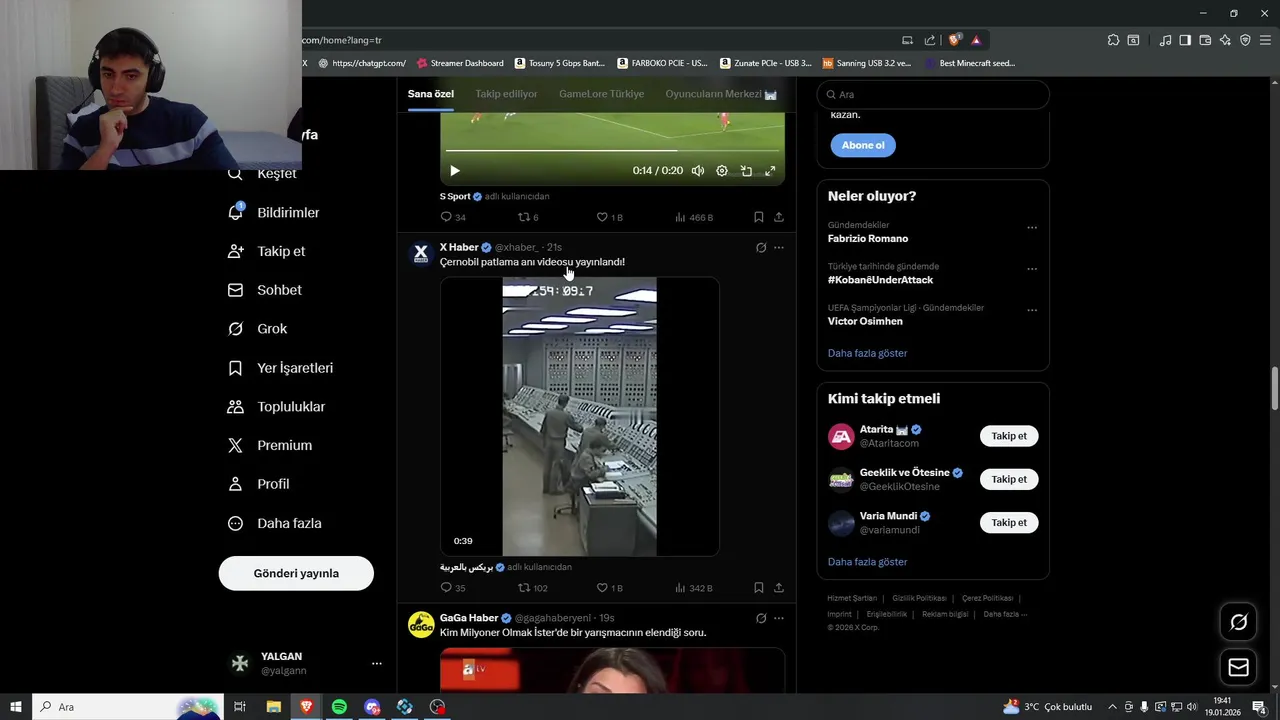Image resolution: width=1280 pixels, height=720 pixels.
Task: Click the Gönderi yayınla button
Action: pyautogui.click(x=296, y=573)
